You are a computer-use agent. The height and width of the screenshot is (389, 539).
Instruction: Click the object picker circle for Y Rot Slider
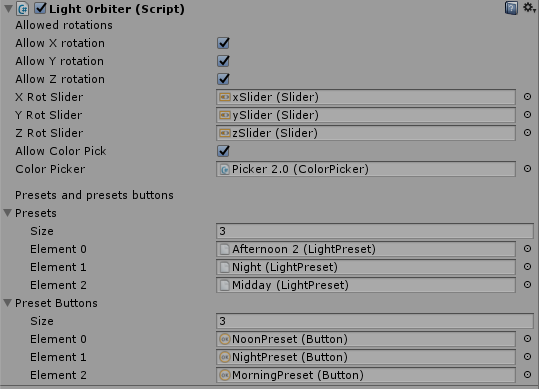tap(527, 115)
